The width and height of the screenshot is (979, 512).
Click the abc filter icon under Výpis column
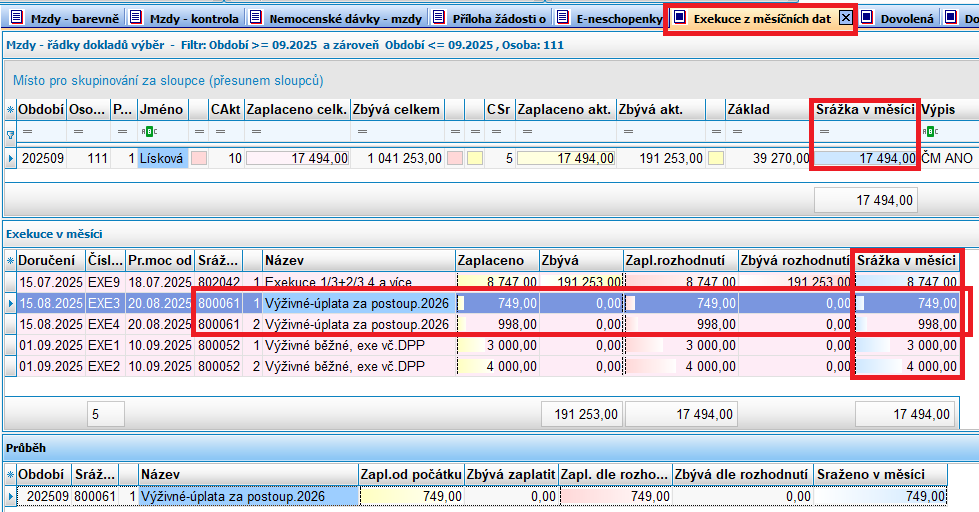[x=929, y=133]
